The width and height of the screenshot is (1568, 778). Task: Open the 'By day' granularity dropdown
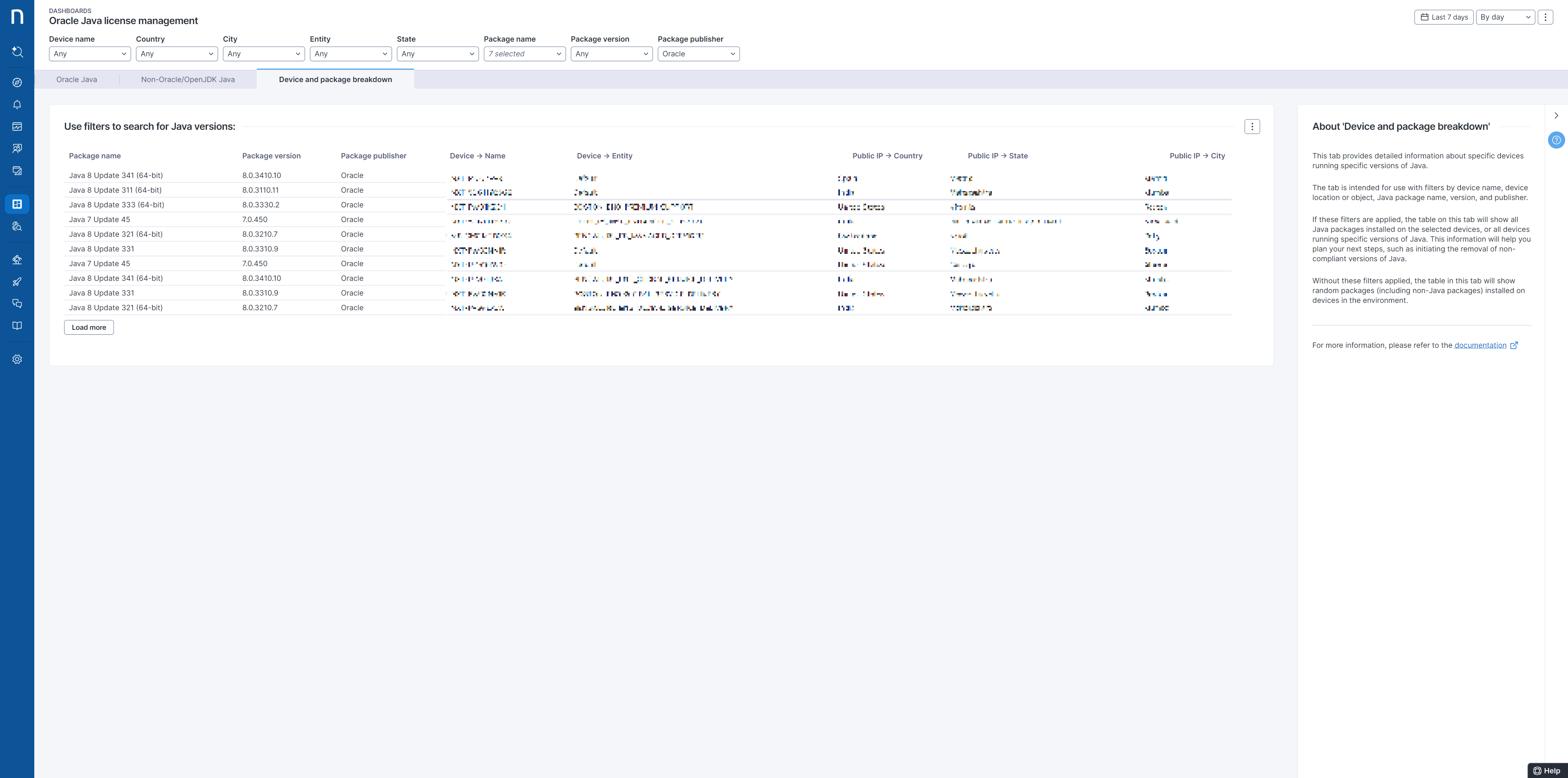click(x=1505, y=17)
